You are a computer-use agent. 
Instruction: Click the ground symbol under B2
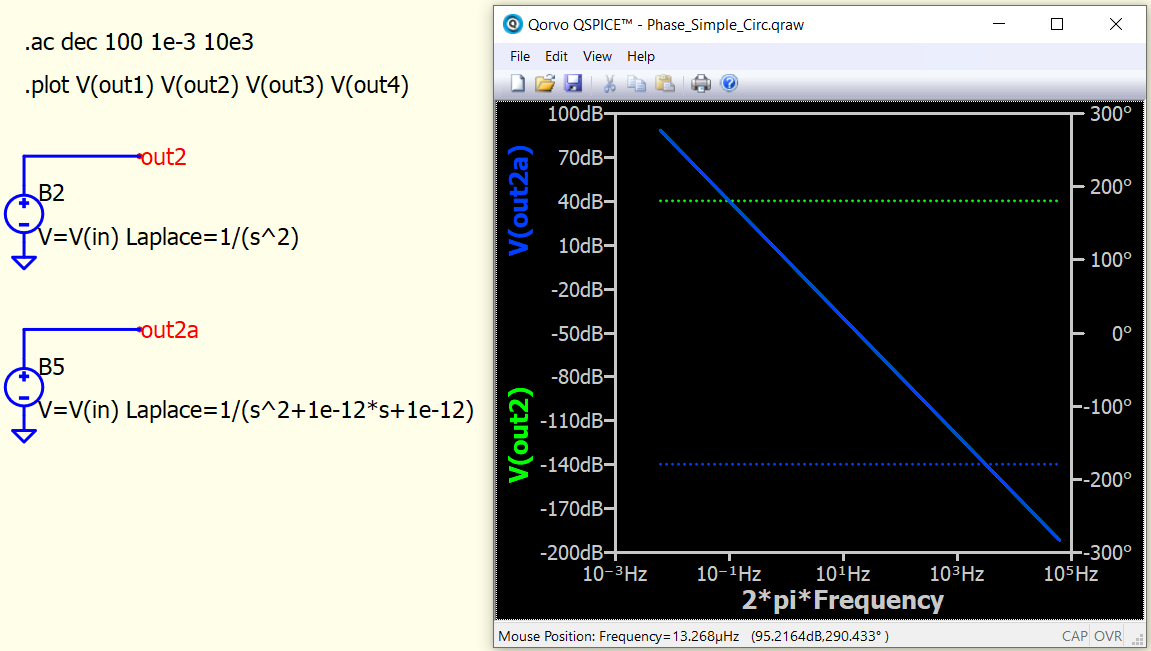pos(23,262)
